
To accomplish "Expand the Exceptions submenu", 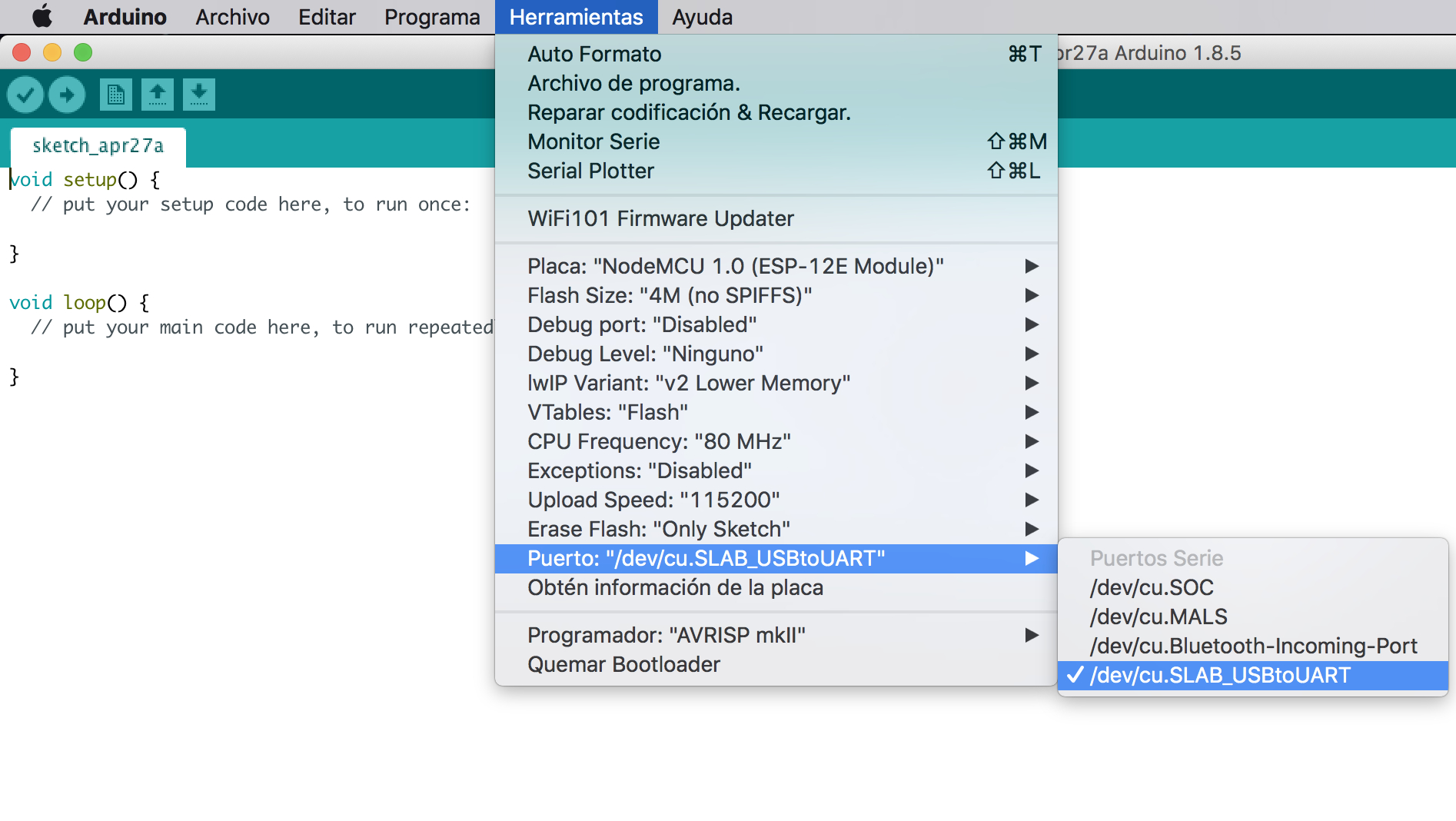I will [x=776, y=470].
